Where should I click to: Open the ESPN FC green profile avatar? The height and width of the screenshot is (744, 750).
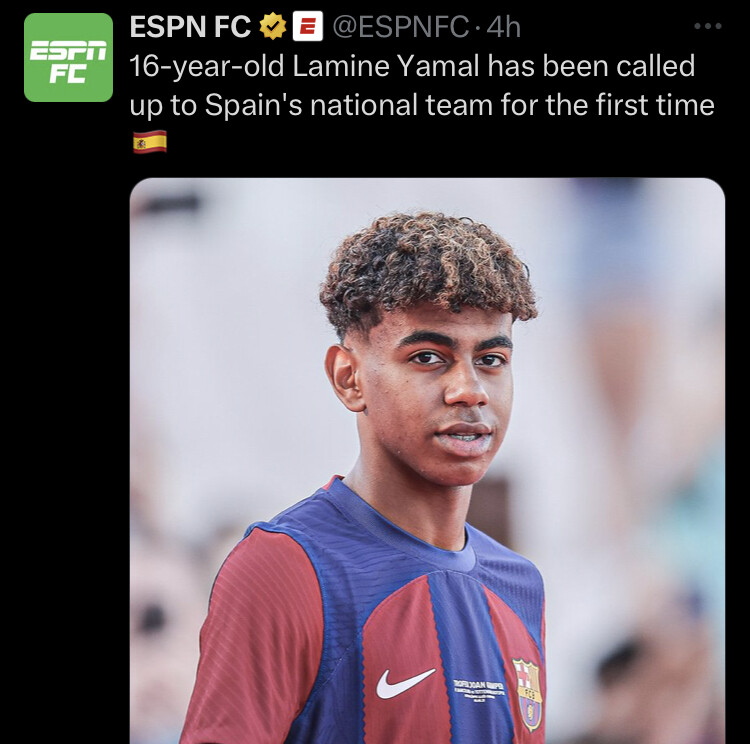pyautogui.click(x=68, y=57)
